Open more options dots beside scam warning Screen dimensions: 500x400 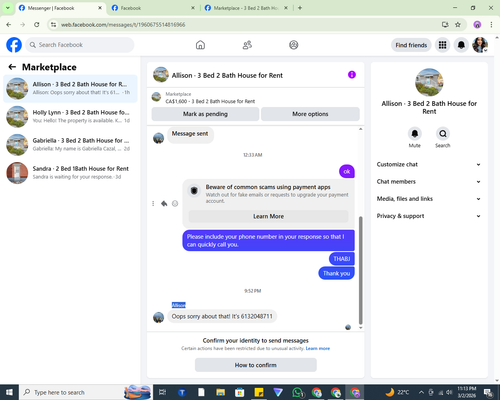153,203
